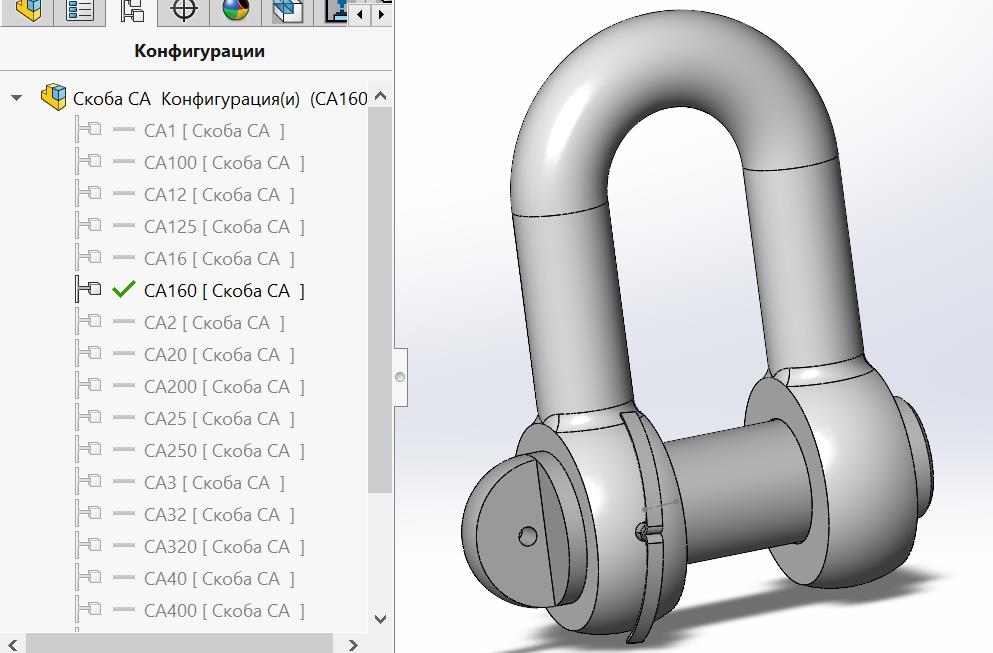This screenshot has height=653, width=993.
Task: Click the configuration icon beside СА12
Action: point(88,193)
